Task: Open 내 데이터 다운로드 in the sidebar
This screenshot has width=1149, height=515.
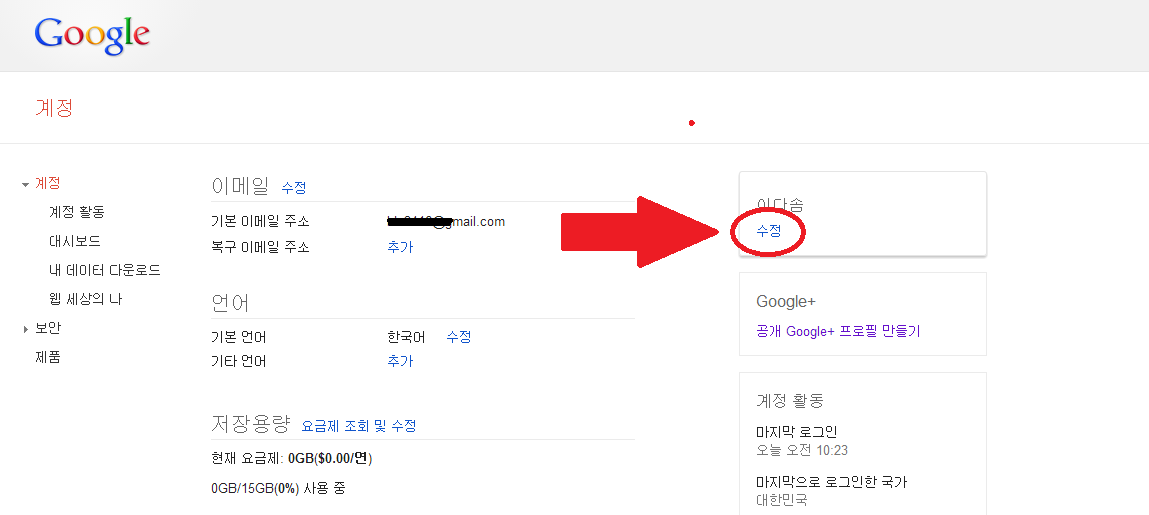Action: click(x=105, y=270)
